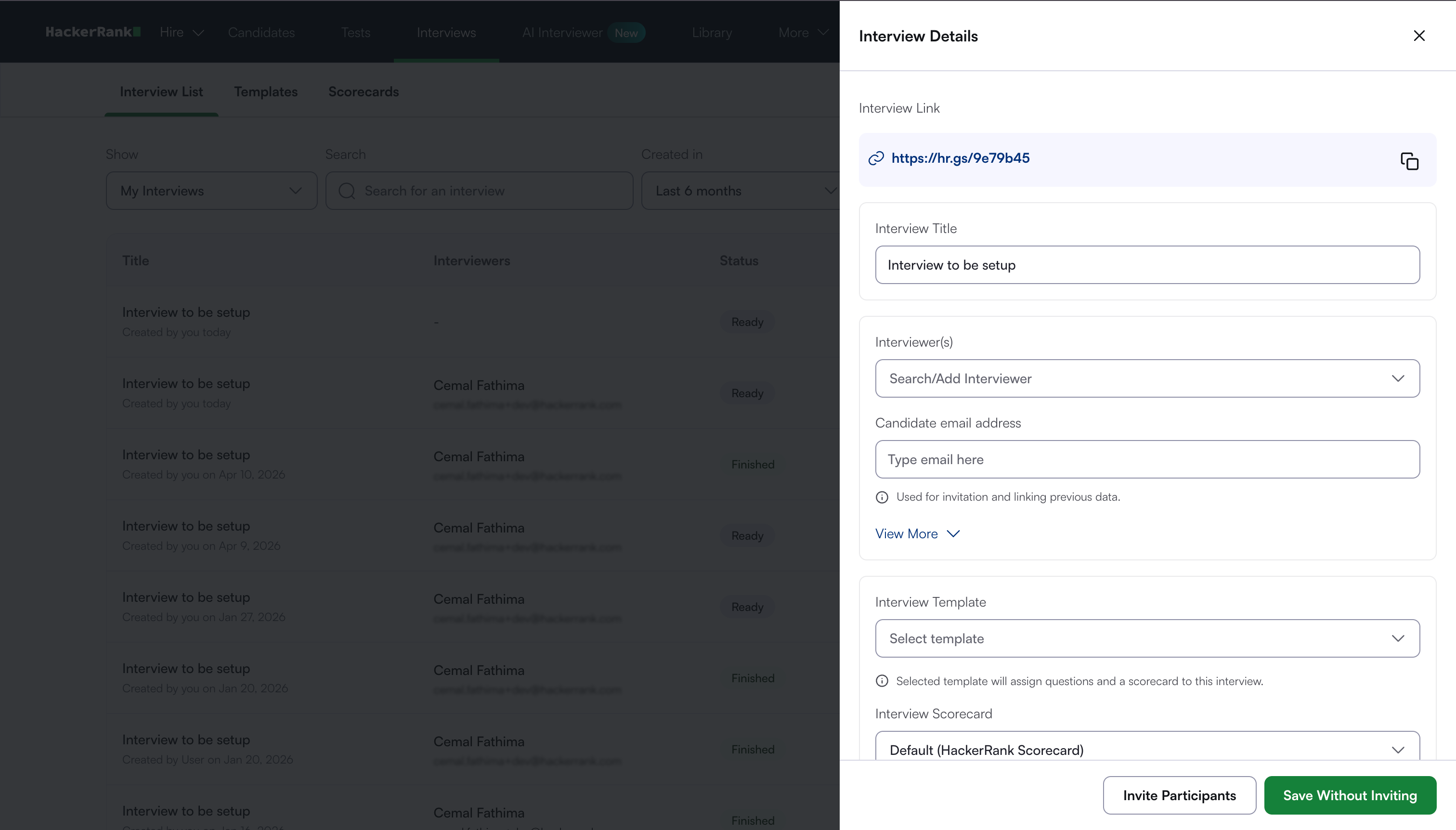The width and height of the screenshot is (1456, 830).
Task: Open the My Interviews show filter
Action: click(211, 191)
